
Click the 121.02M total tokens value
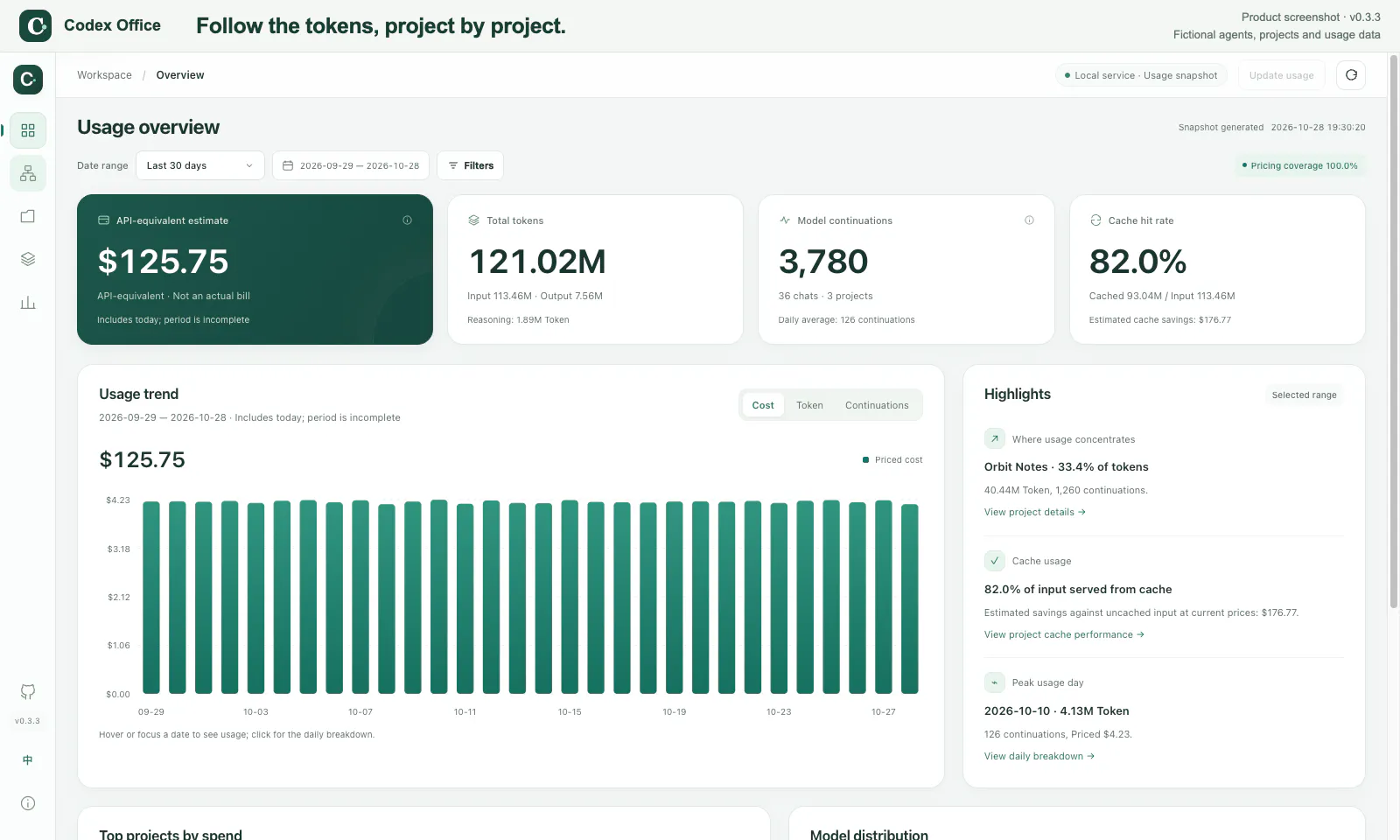coord(537,262)
